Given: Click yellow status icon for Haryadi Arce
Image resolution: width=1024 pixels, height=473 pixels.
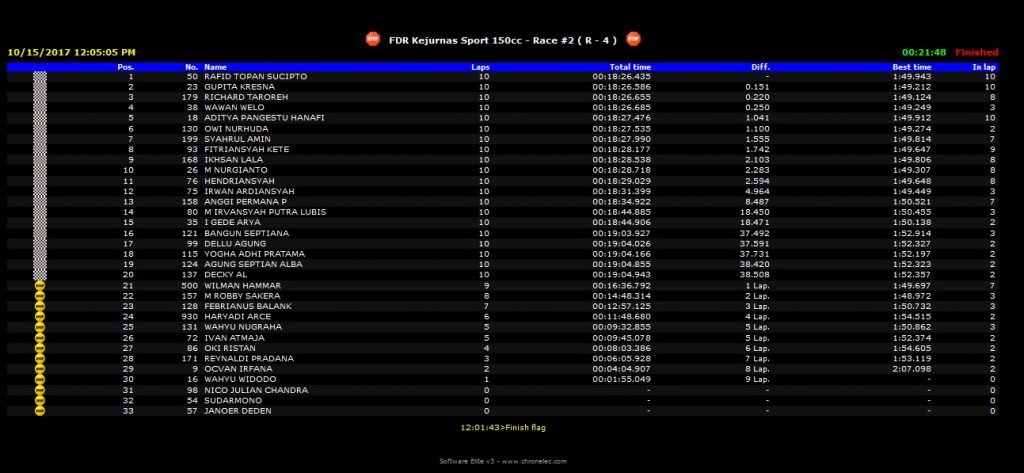Looking at the screenshot, I should 40,316.
